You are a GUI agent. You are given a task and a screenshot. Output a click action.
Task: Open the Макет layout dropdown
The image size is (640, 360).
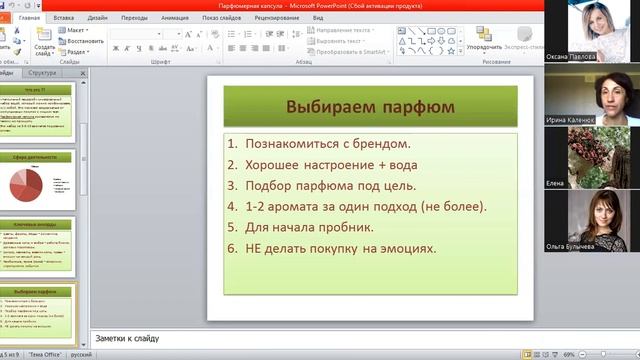[x=73, y=30]
